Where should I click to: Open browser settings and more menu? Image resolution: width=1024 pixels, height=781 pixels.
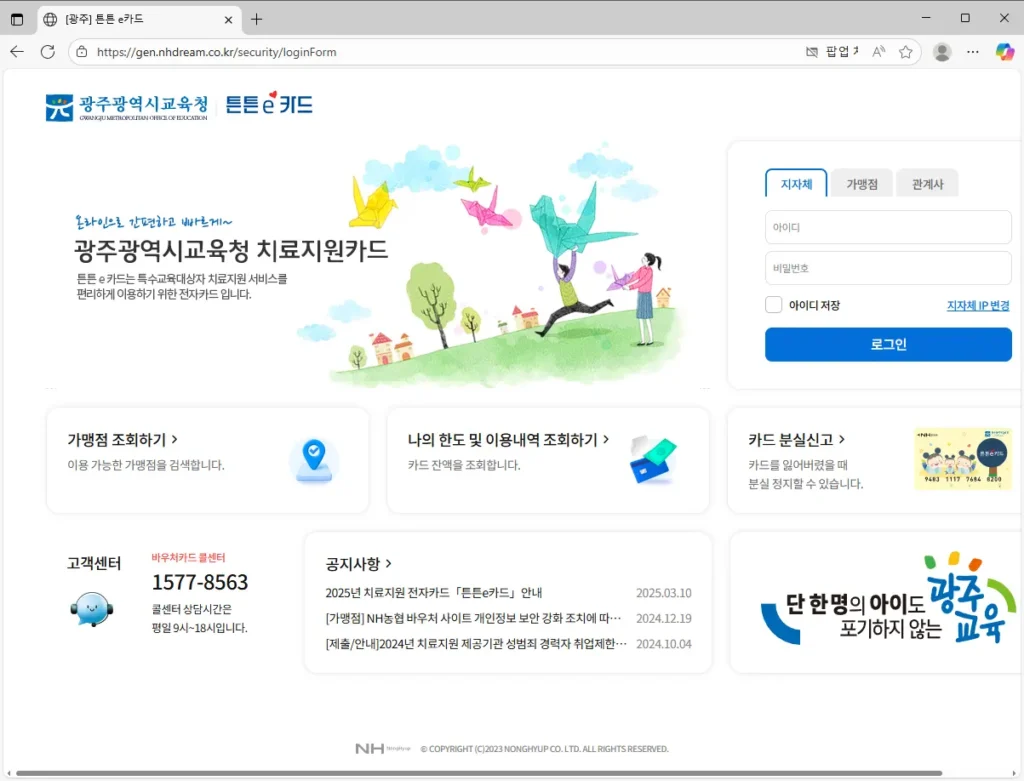pyautogui.click(x=972, y=52)
